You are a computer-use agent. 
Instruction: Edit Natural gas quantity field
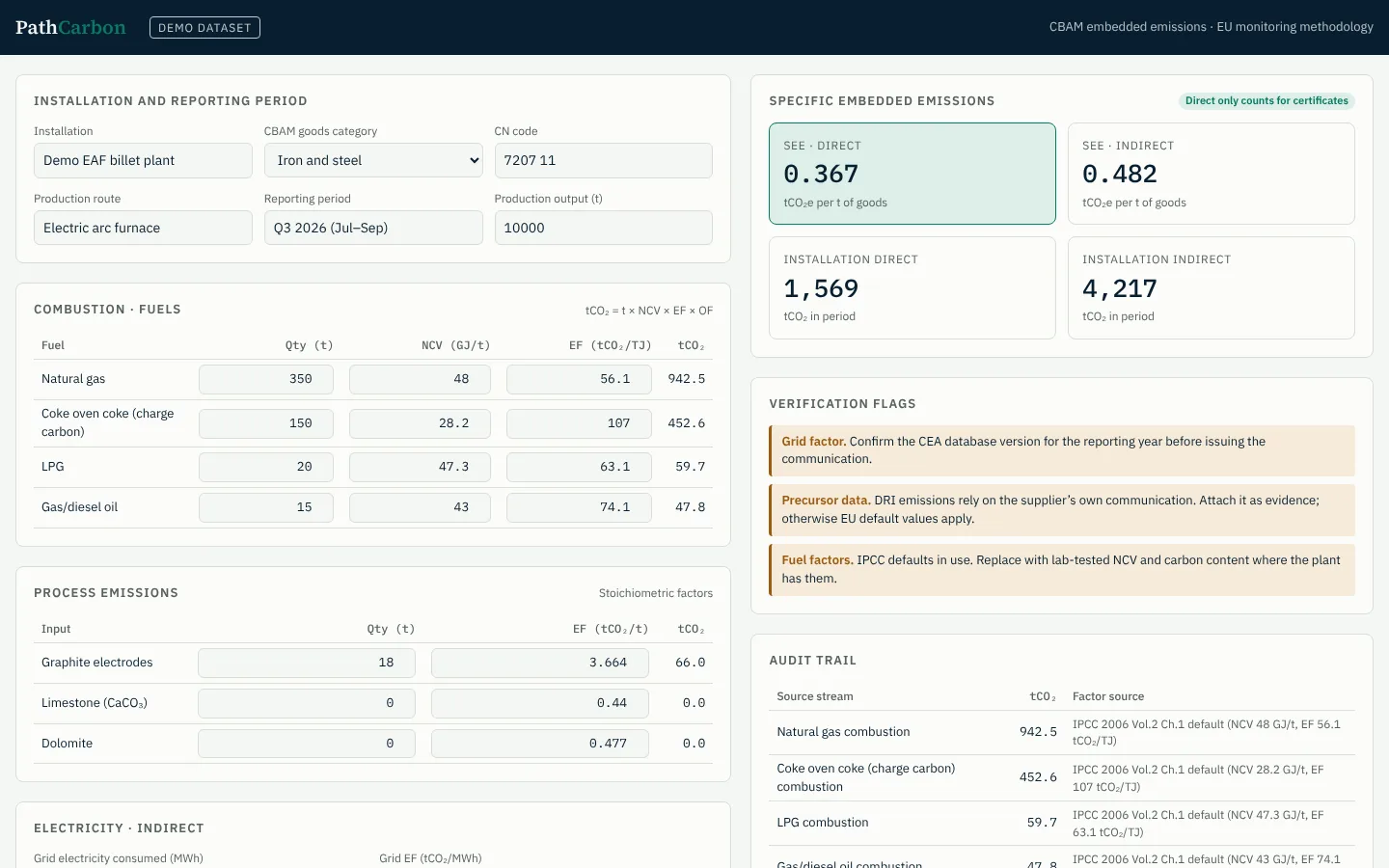(266, 379)
